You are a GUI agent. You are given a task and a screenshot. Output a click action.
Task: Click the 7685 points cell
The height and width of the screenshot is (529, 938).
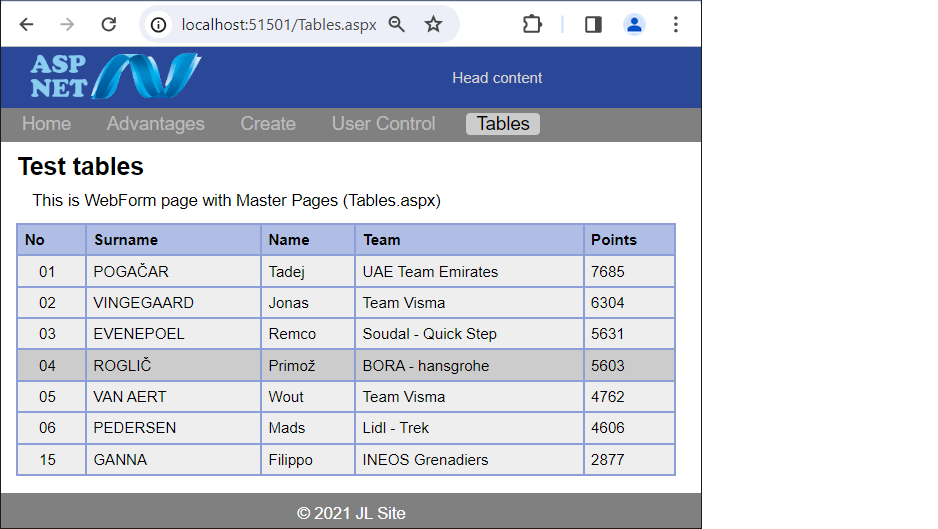click(x=629, y=272)
